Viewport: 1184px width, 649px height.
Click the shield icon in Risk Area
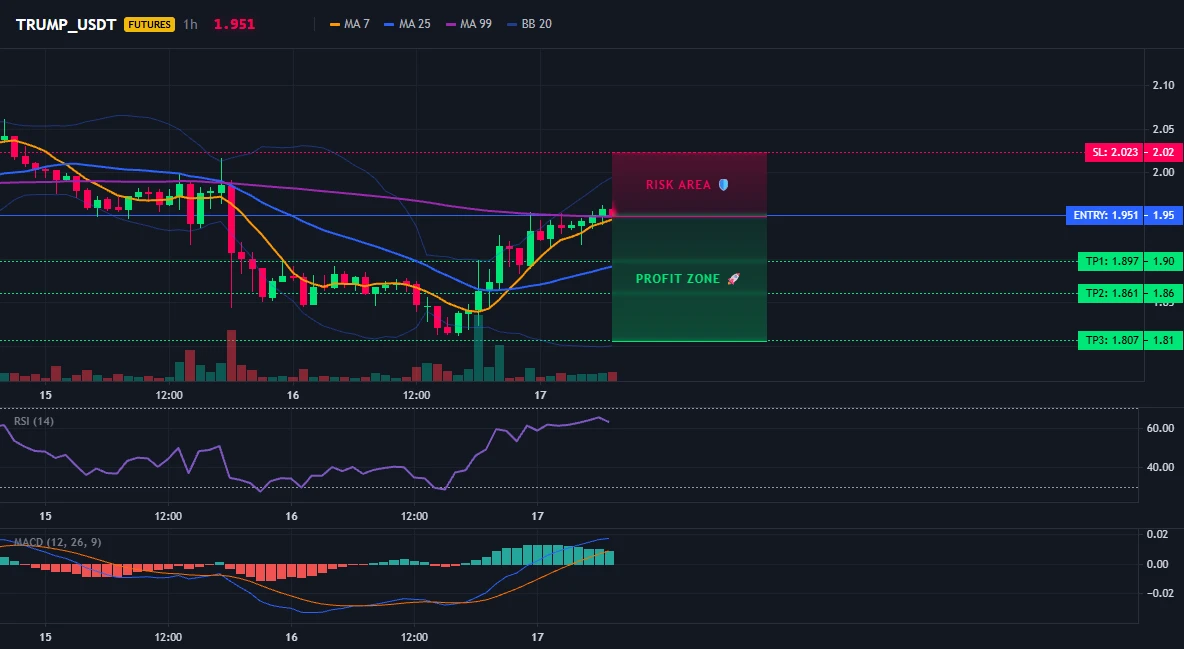723,184
